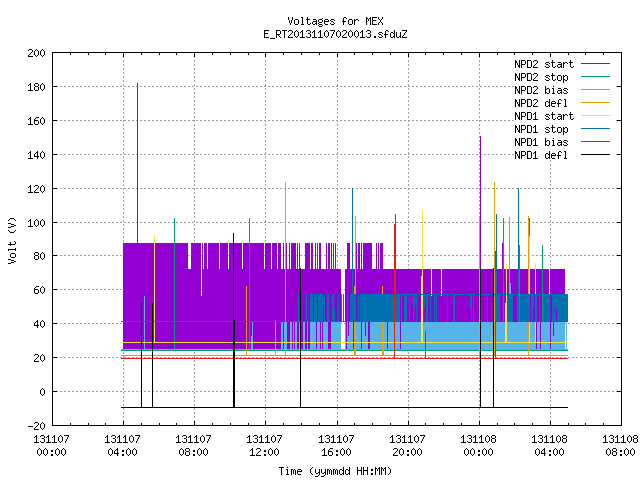Click the x-axis label 131108 08:00
This screenshot has width=640, height=480.
(620, 446)
